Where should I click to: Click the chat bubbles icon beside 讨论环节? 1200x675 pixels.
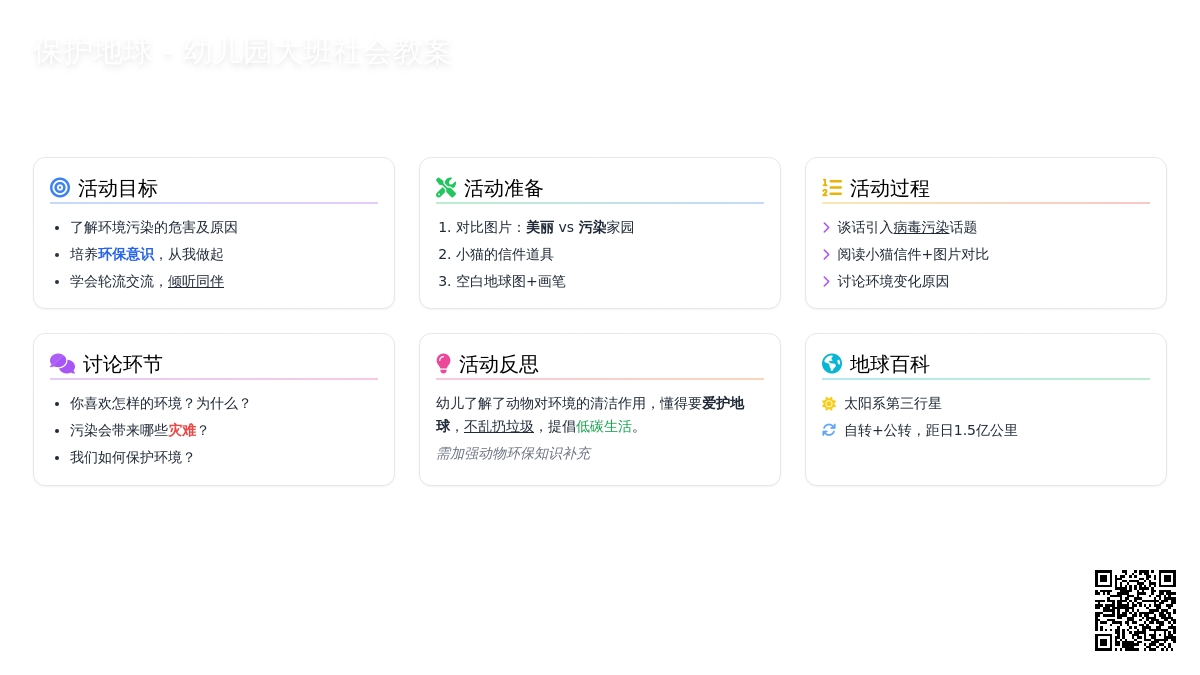coord(62,364)
